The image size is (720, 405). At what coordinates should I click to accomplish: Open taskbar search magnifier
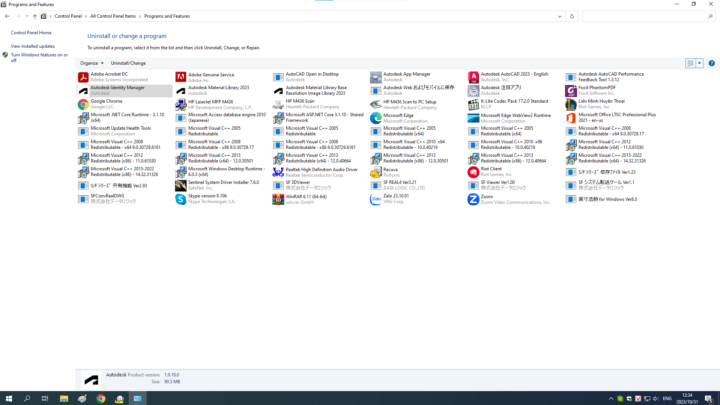tap(27, 399)
